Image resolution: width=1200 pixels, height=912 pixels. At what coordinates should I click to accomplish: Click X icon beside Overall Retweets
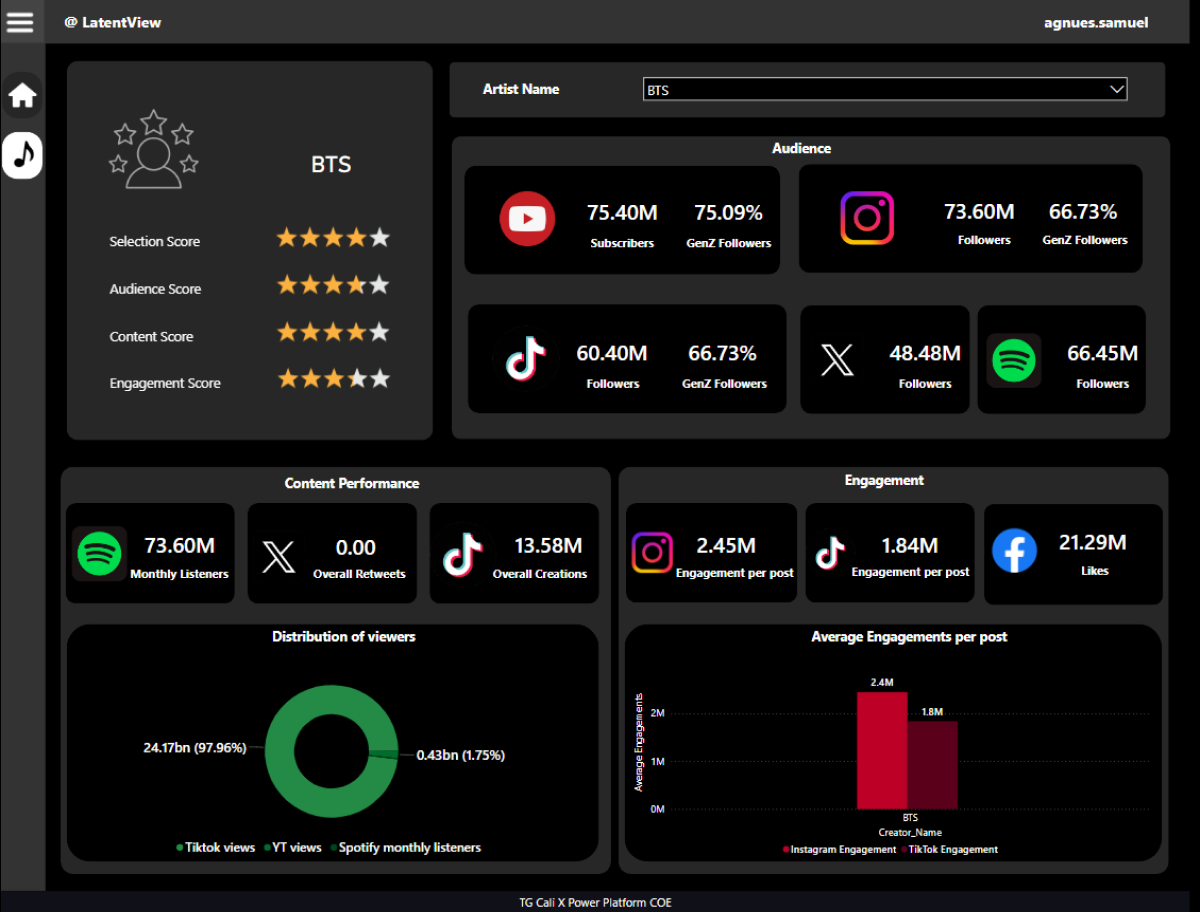tap(278, 556)
